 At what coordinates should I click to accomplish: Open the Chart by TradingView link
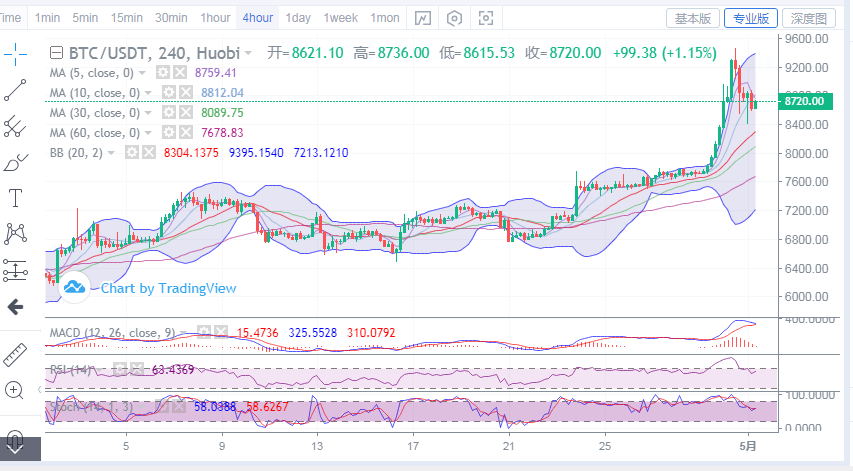pyautogui.click(x=168, y=288)
